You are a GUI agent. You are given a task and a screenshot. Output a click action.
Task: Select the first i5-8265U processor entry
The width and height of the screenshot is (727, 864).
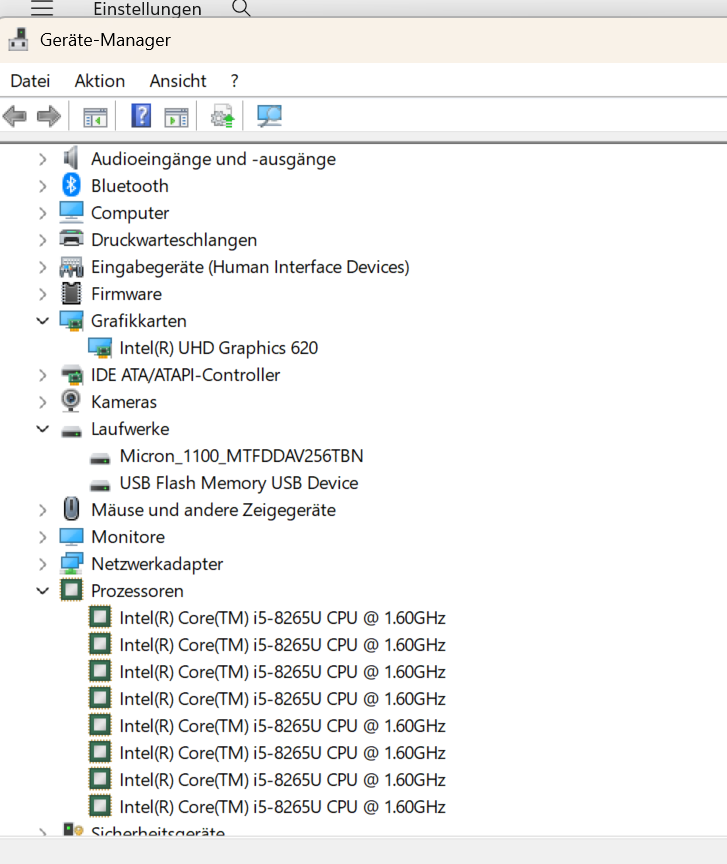pos(282,618)
